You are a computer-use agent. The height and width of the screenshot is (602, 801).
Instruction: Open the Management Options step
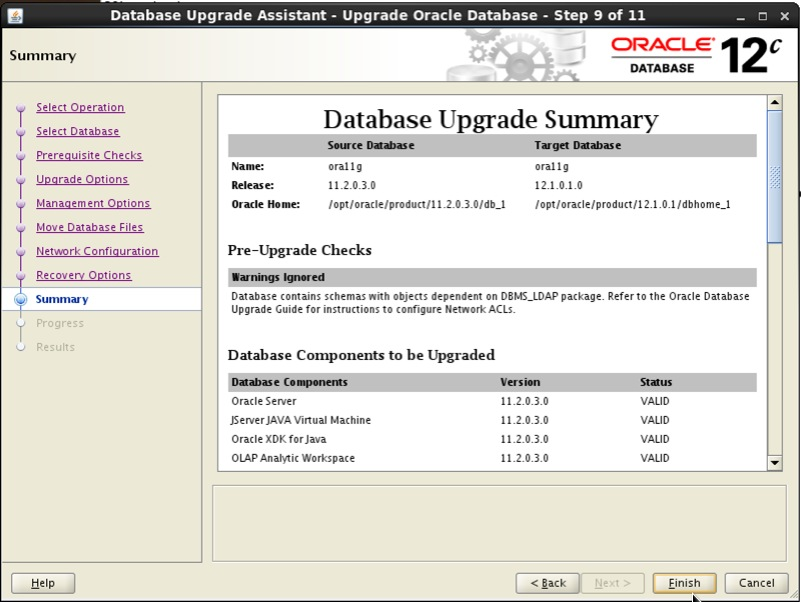[x=93, y=203]
